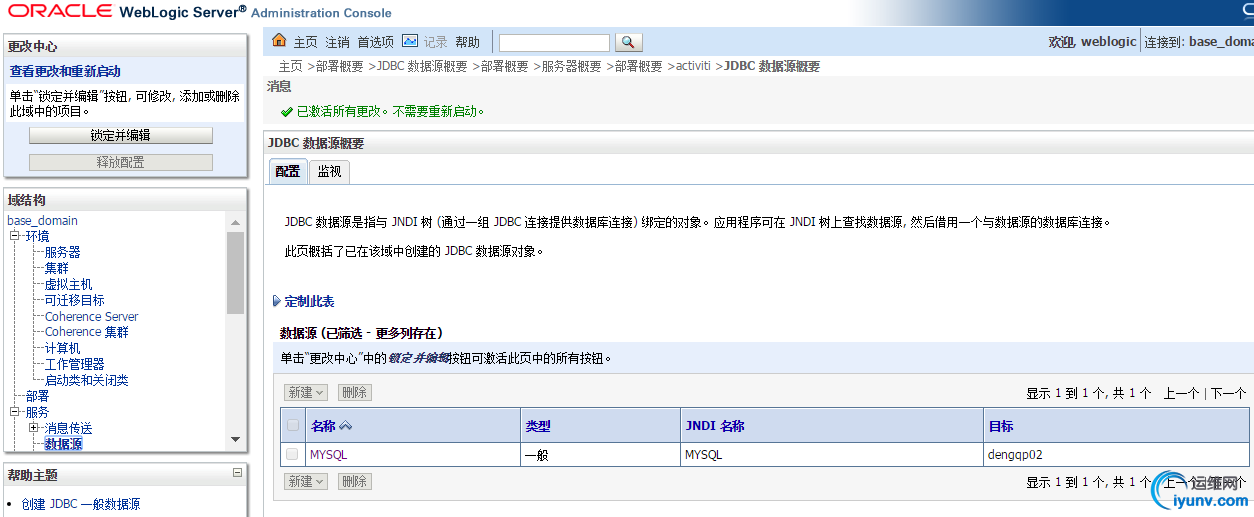Open 创建 JDBC 一般数据源 help link
This screenshot has width=1254, height=517.
pos(81,504)
